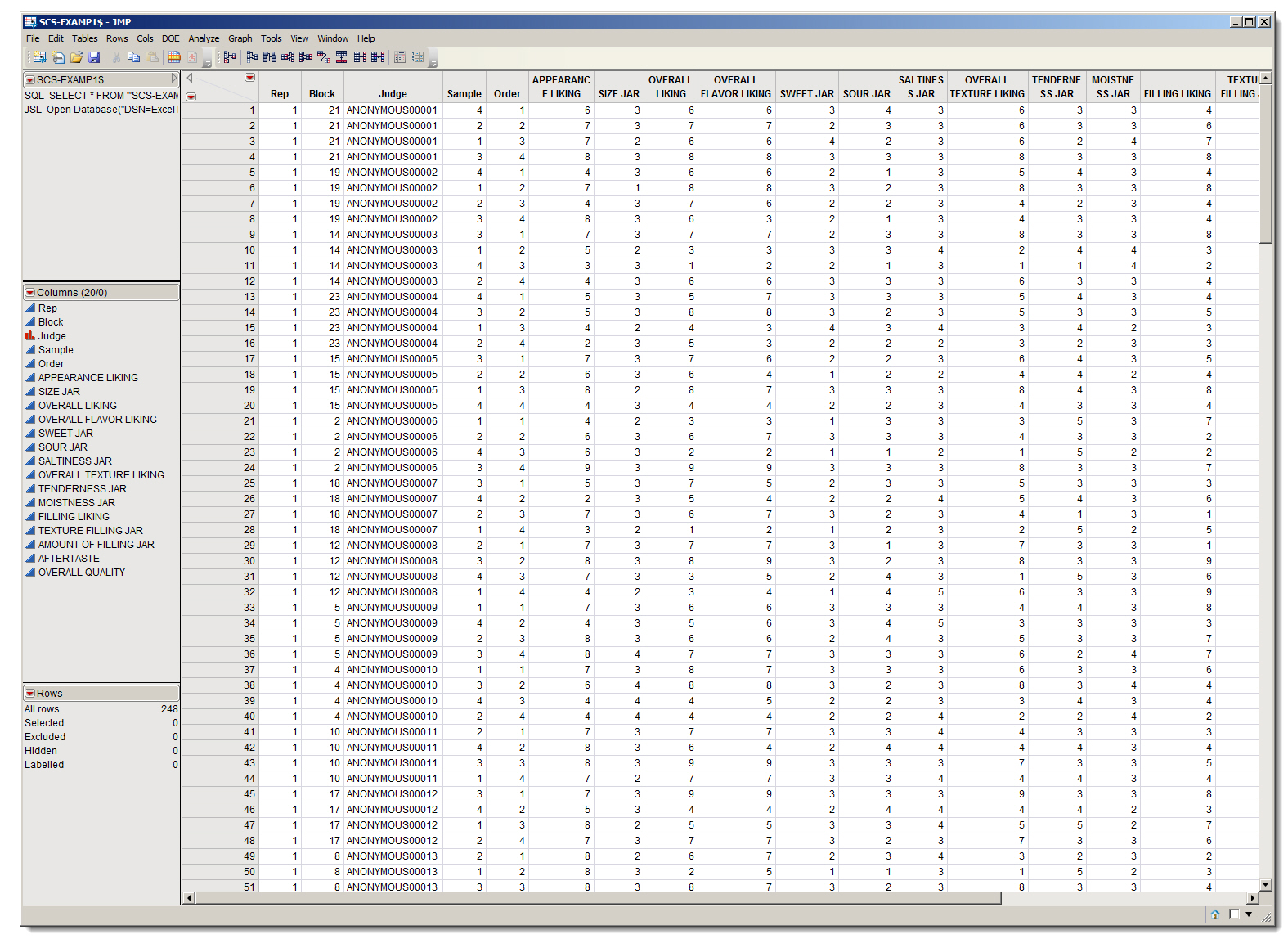Select the OVERALL LIKING column header
1288x939 pixels.
pyautogui.click(x=670, y=87)
